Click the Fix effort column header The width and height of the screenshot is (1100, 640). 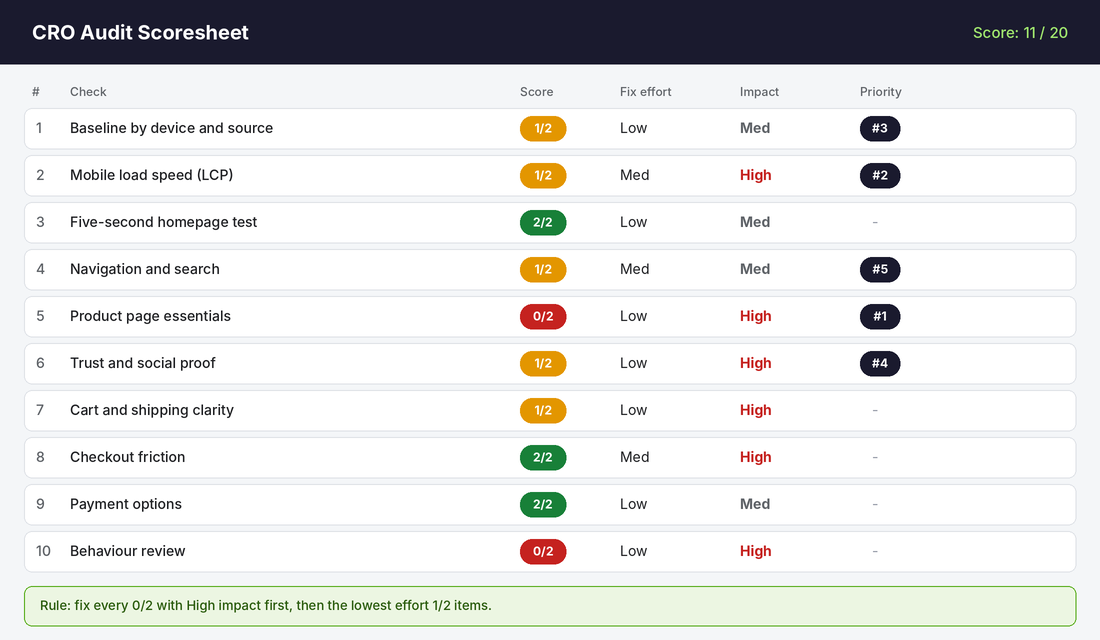(x=645, y=91)
